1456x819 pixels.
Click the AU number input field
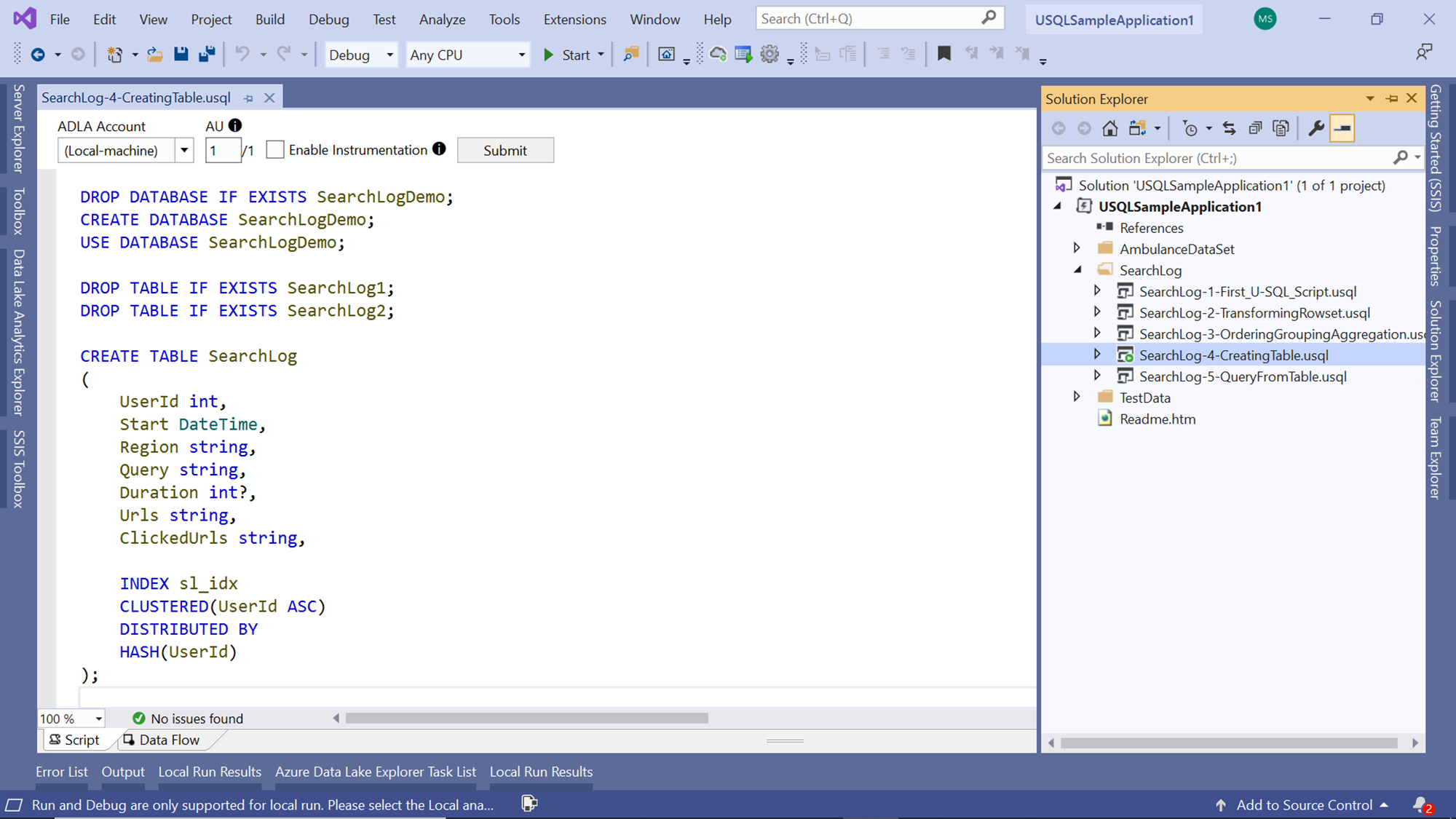click(x=222, y=151)
